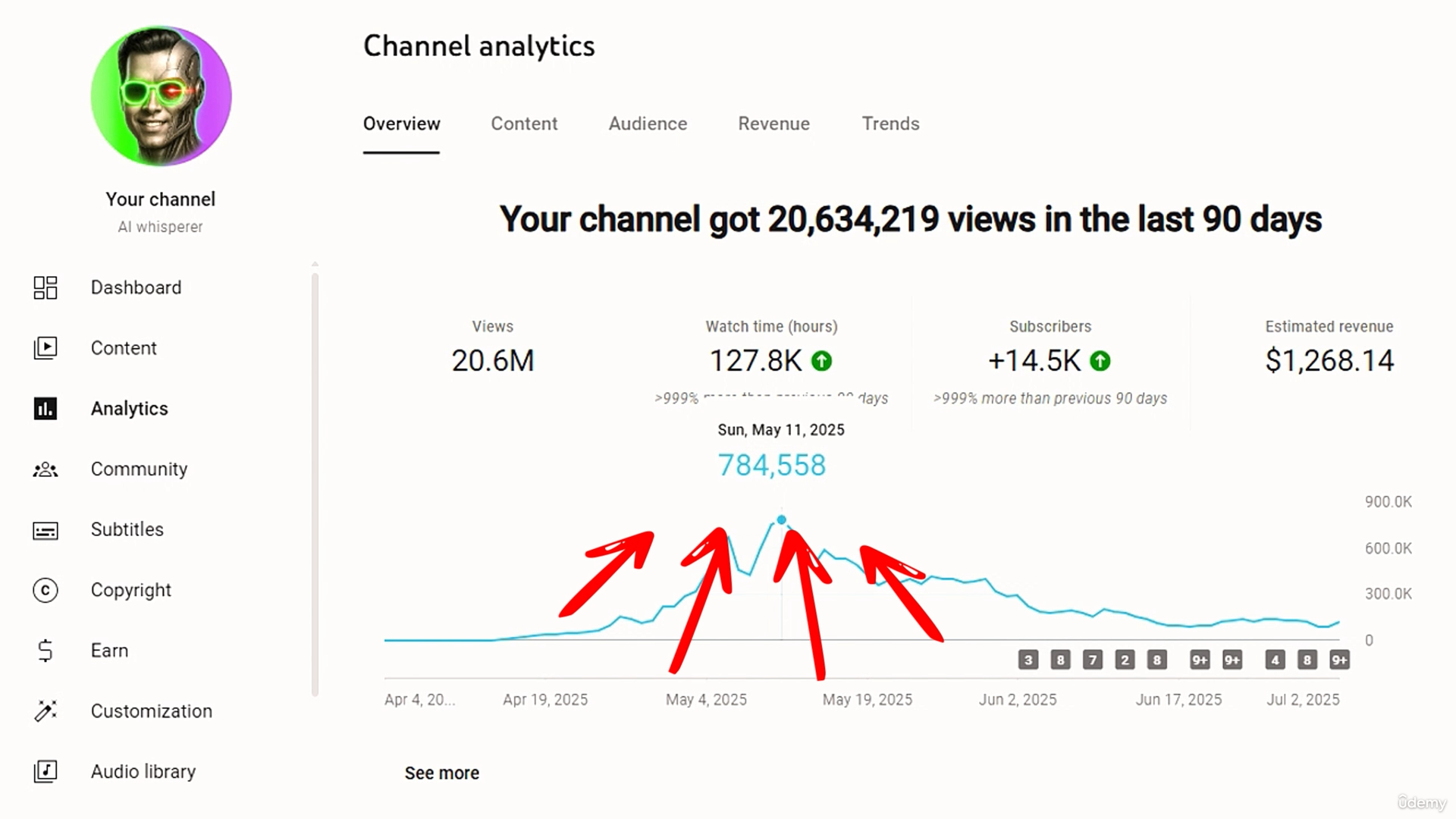Viewport: 1456px width, 819px height.
Task: Click the AI whisperer channel avatar
Action: coord(161,96)
